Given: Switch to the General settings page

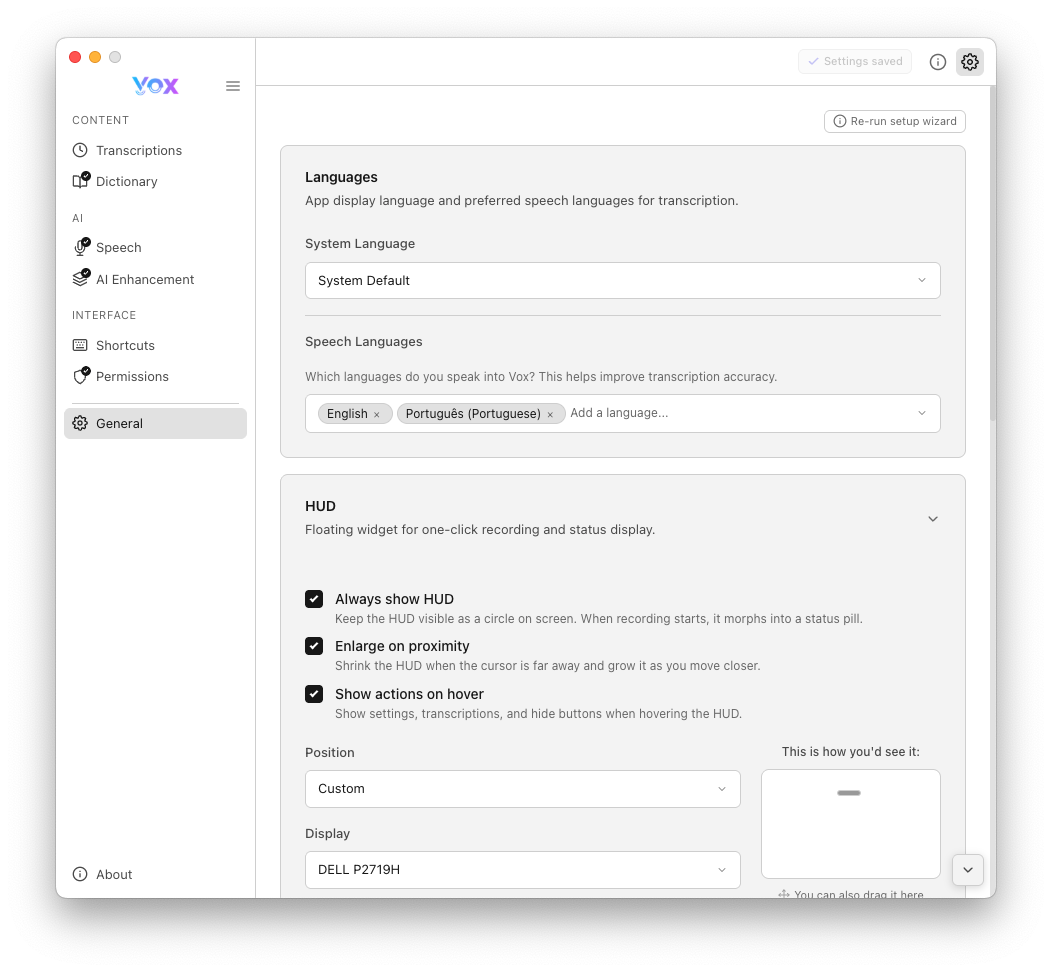Looking at the screenshot, I should pos(119,423).
